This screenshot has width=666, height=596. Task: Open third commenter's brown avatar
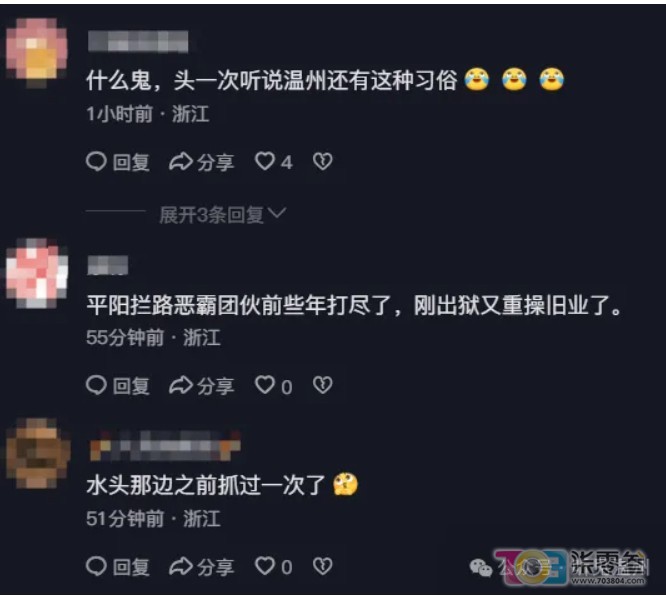pos(37,453)
